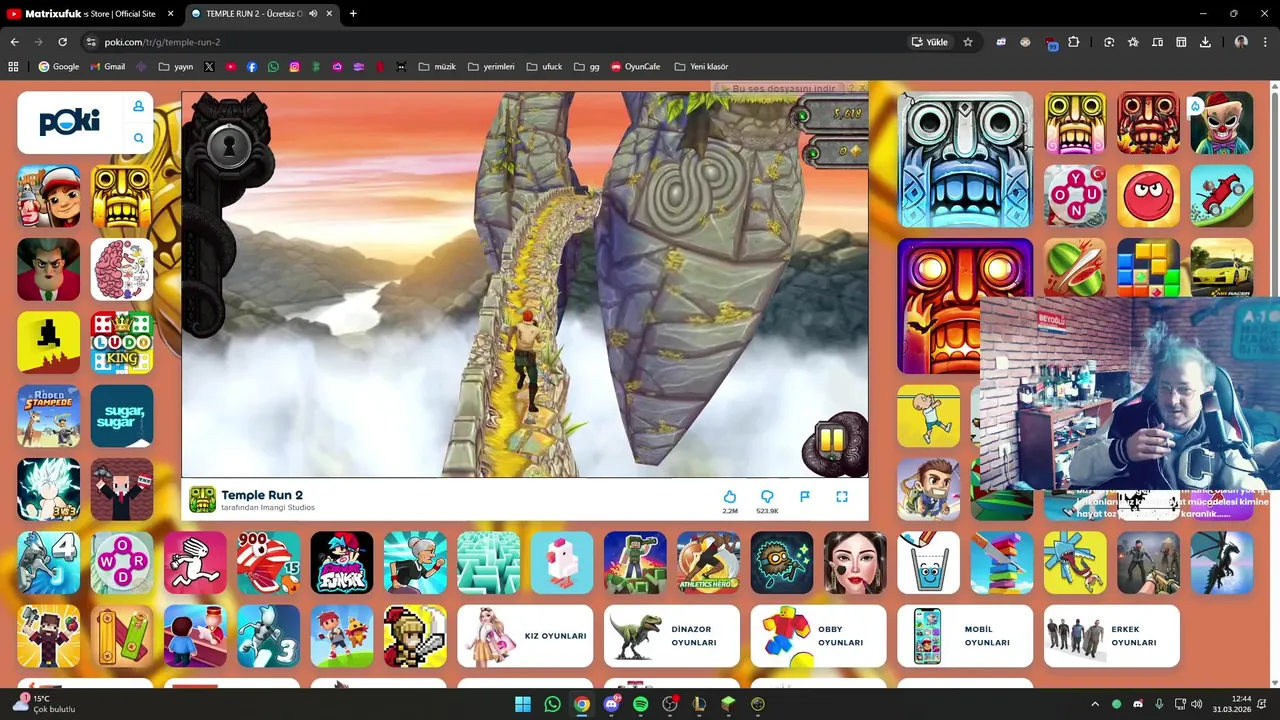This screenshot has height=720, width=1280.
Task: Open ufuck bookmarks folder
Action: pyautogui.click(x=544, y=67)
